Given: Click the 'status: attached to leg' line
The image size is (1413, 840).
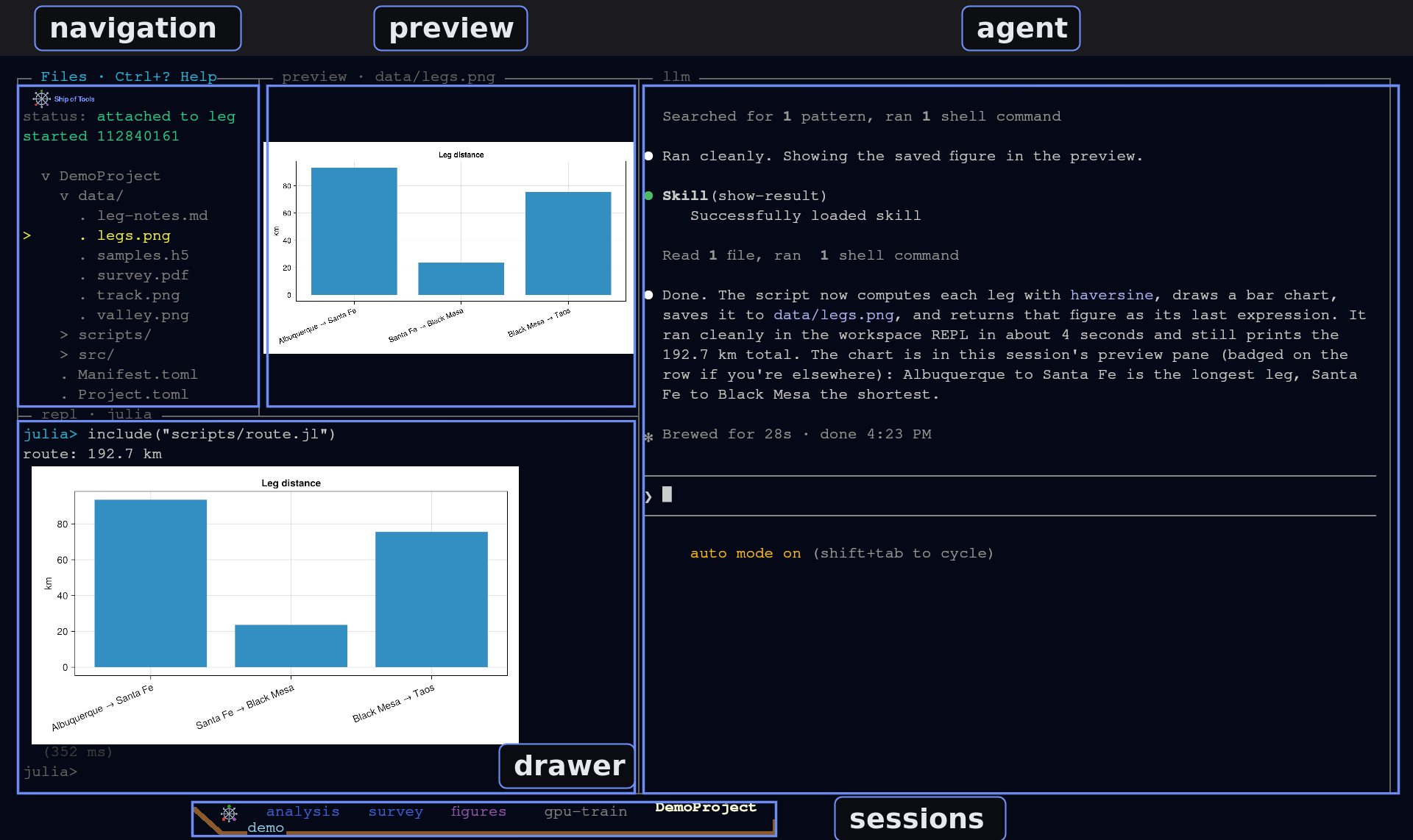Looking at the screenshot, I should pos(129,116).
